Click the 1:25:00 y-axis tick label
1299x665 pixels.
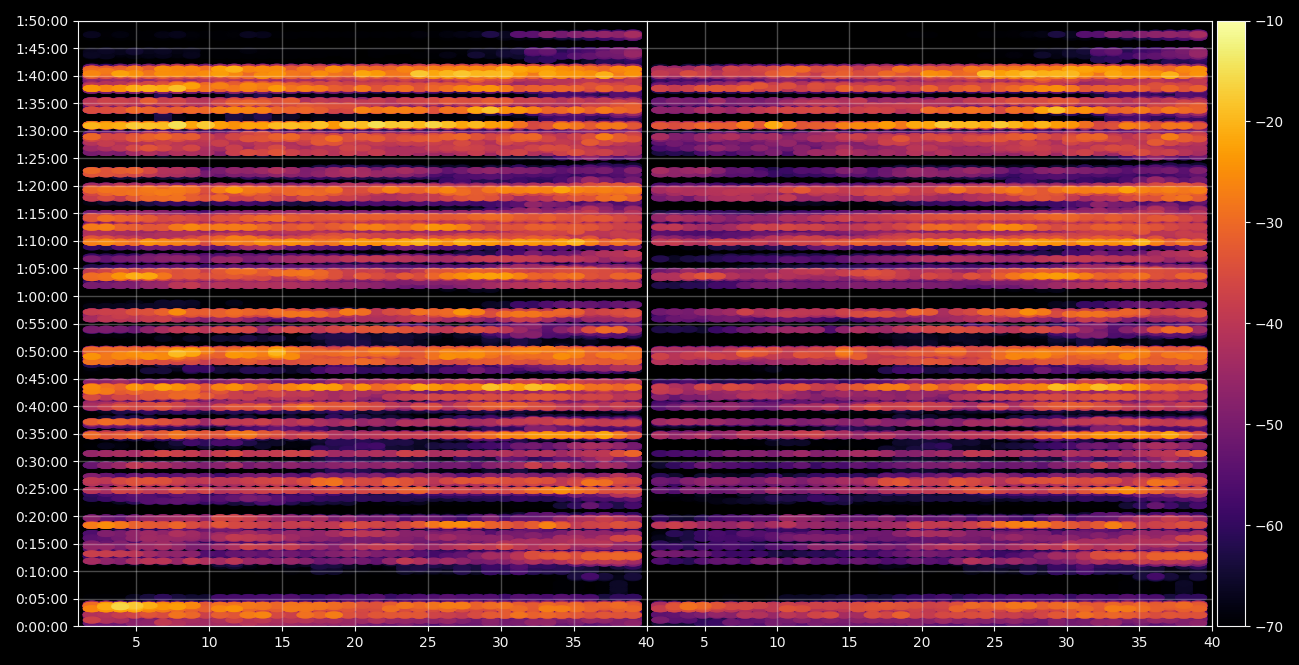point(42,159)
